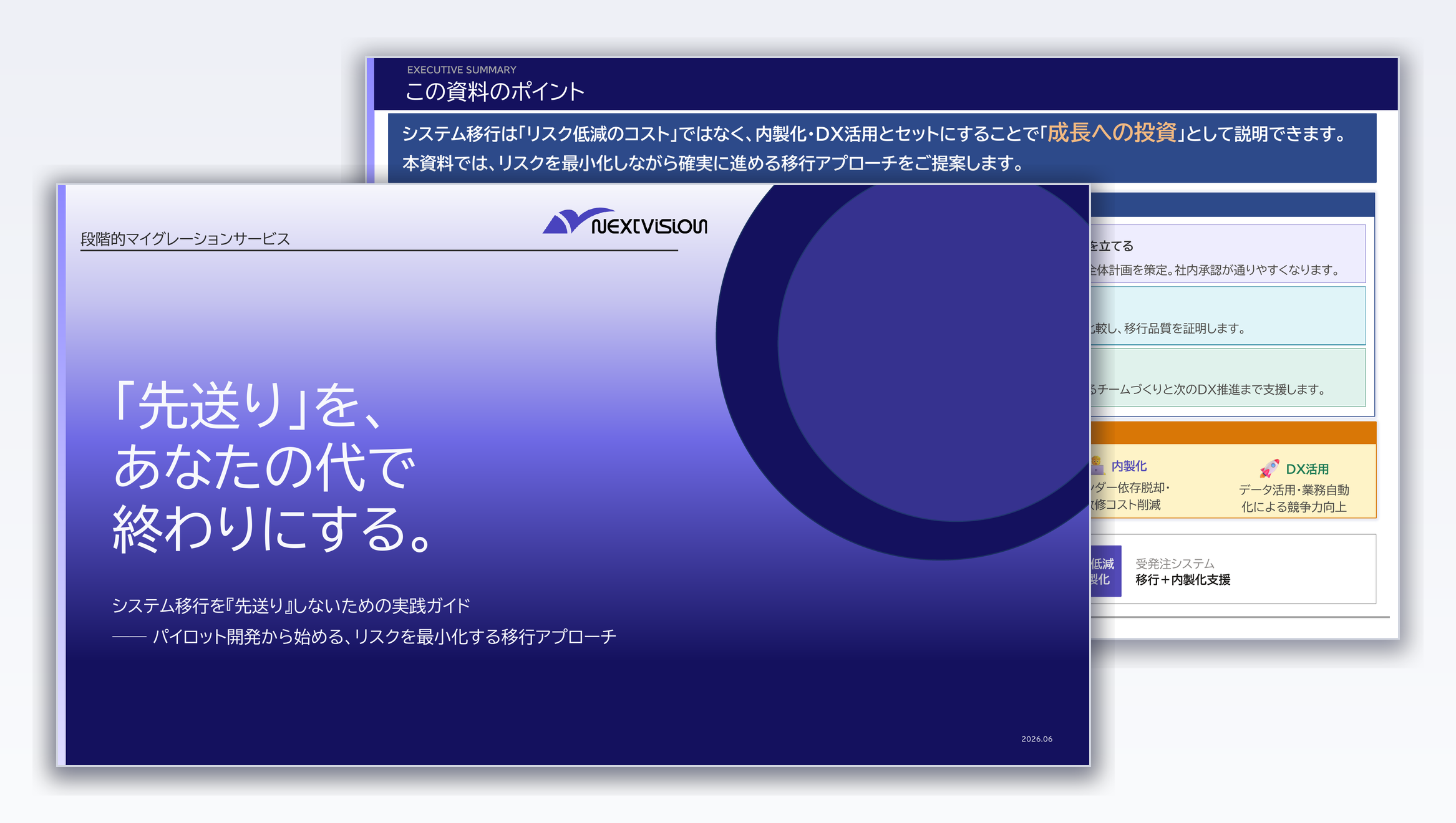The height and width of the screenshot is (823, 1456).
Task: Click the line ending 移行品質を証明します。
Action: pos(1168,329)
